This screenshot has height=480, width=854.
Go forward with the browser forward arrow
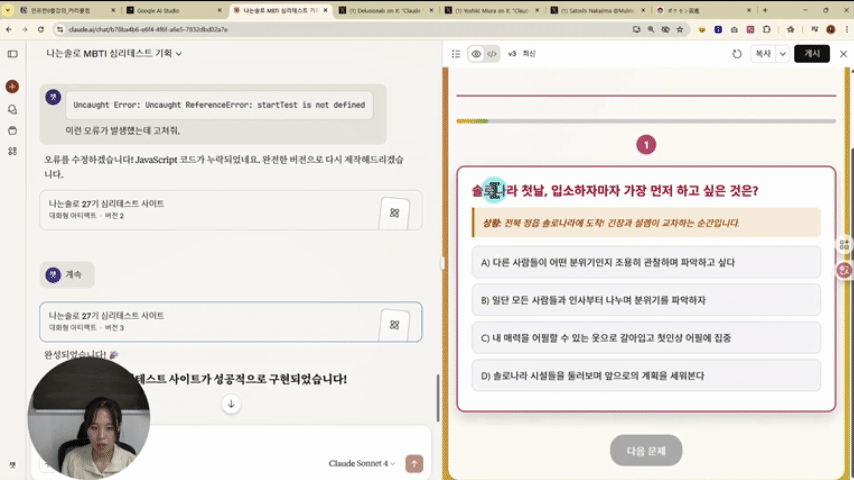[x=25, y=29]
